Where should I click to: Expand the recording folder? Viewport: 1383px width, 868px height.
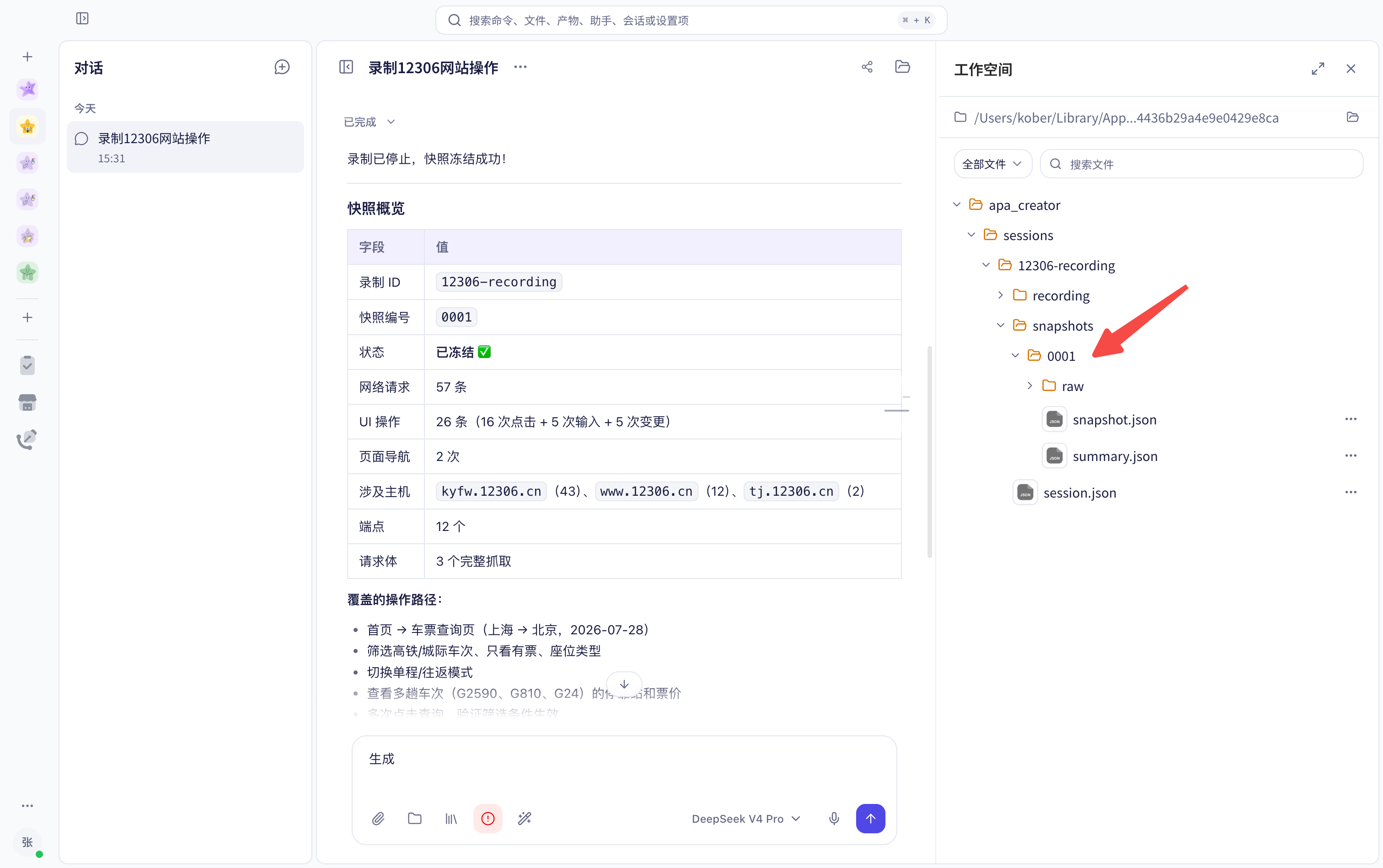(1001, 295)
